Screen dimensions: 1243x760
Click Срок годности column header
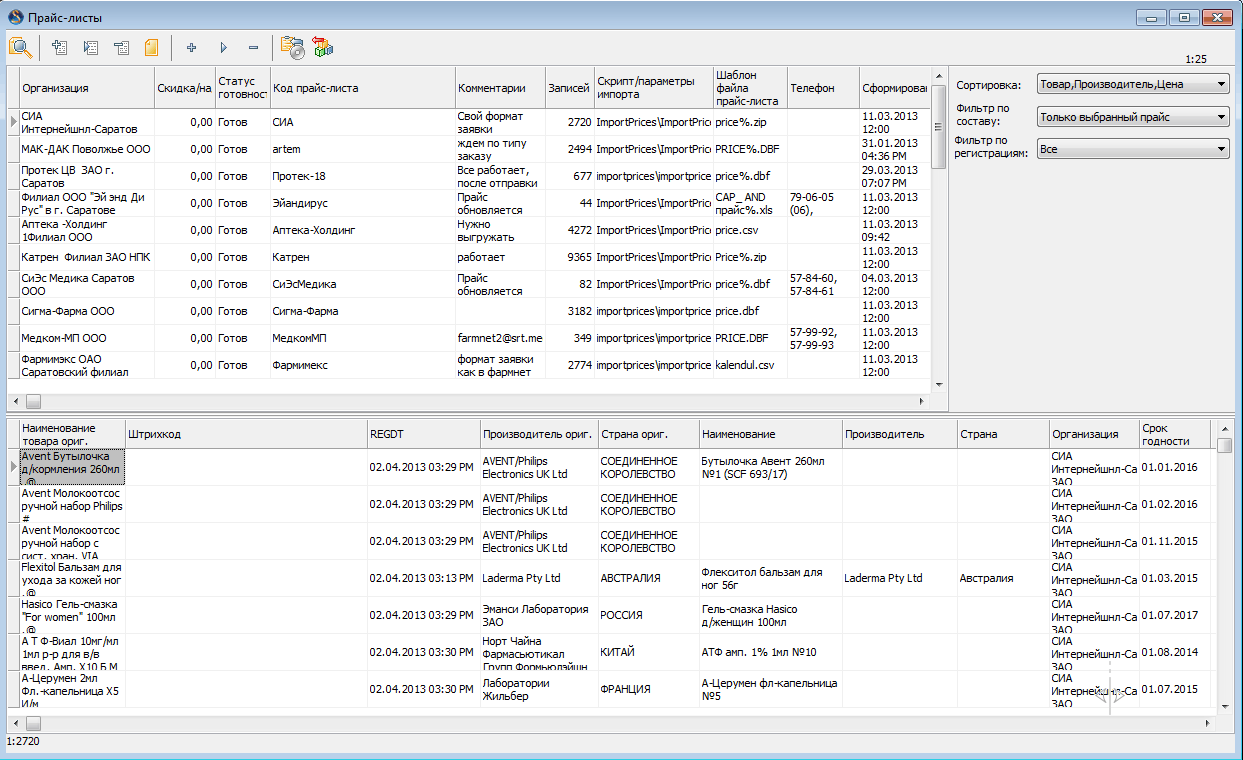[x=1174, y=435]
